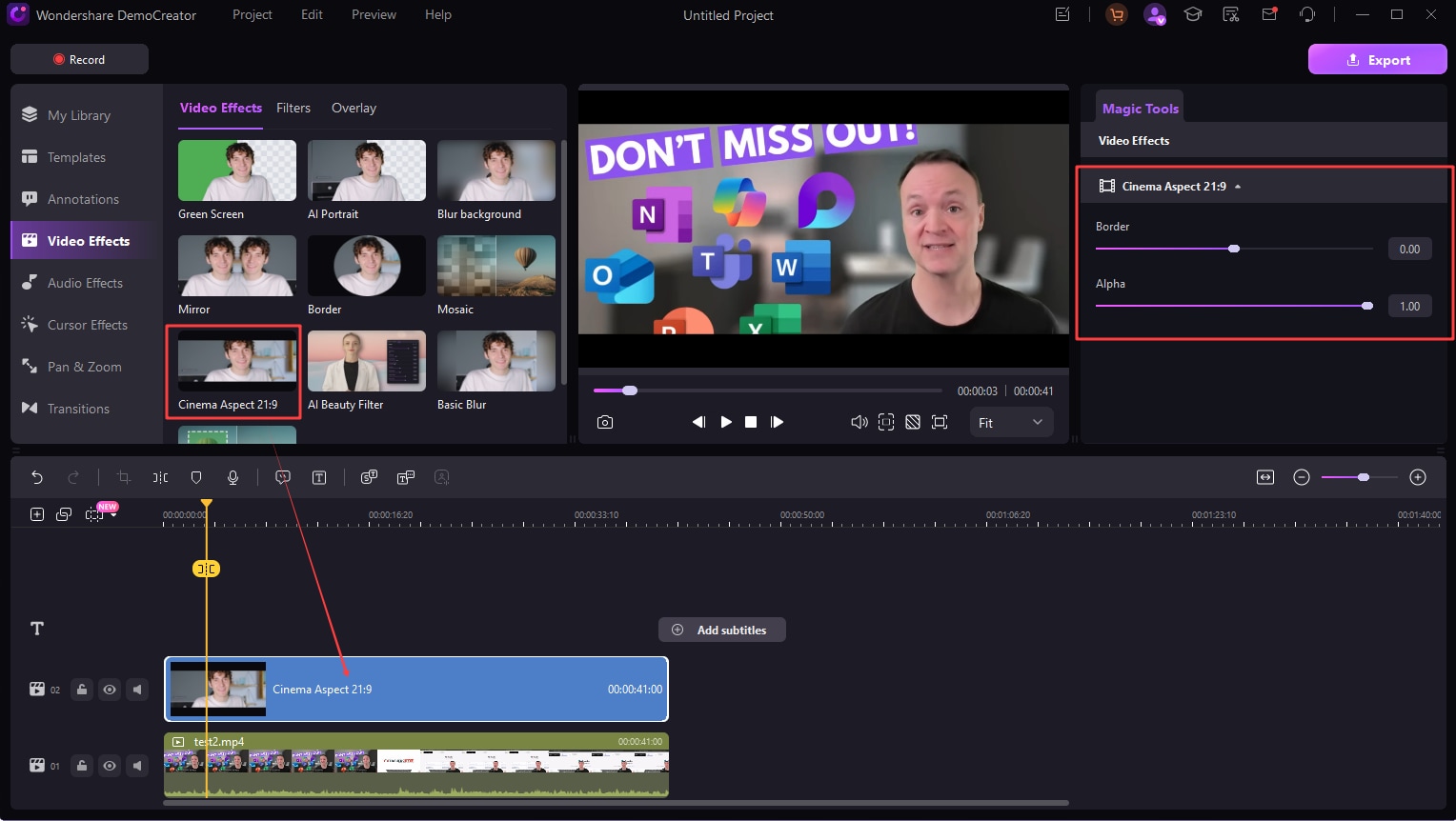Undo the last edit in timeline toolbar
Image resolution: width=1456 pixels, height=821 pixels.
point(37,477)
